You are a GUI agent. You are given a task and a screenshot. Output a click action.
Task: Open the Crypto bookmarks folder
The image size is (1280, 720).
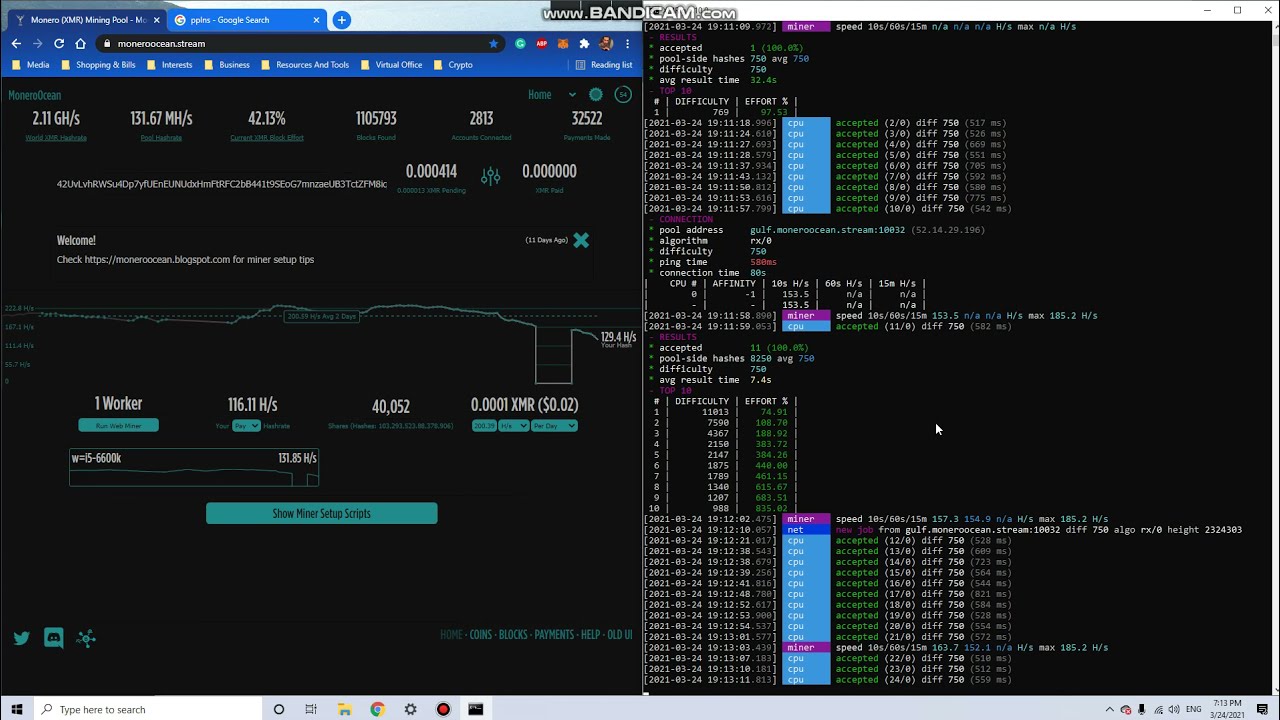point(453,65)
